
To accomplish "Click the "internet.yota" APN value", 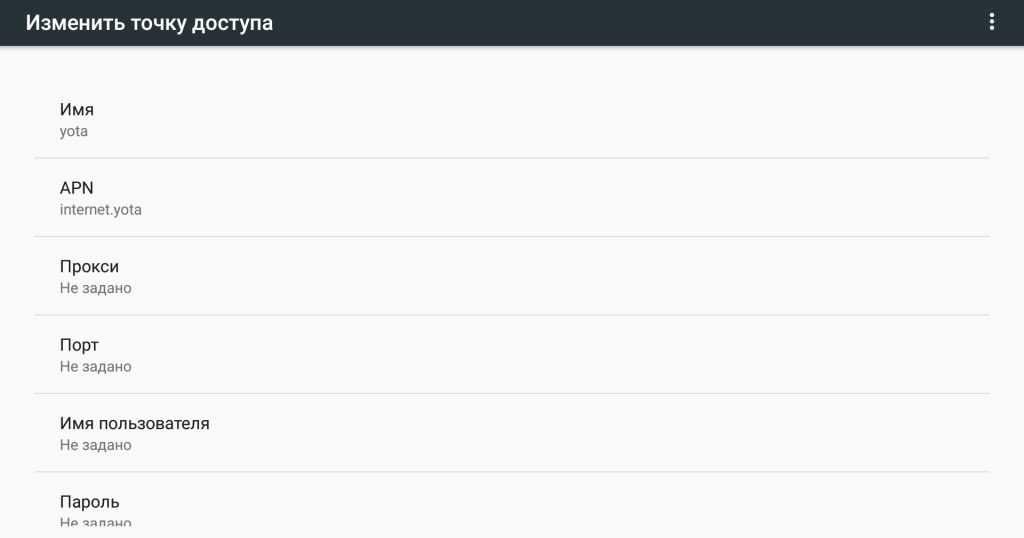I will (x=100, y=210).
